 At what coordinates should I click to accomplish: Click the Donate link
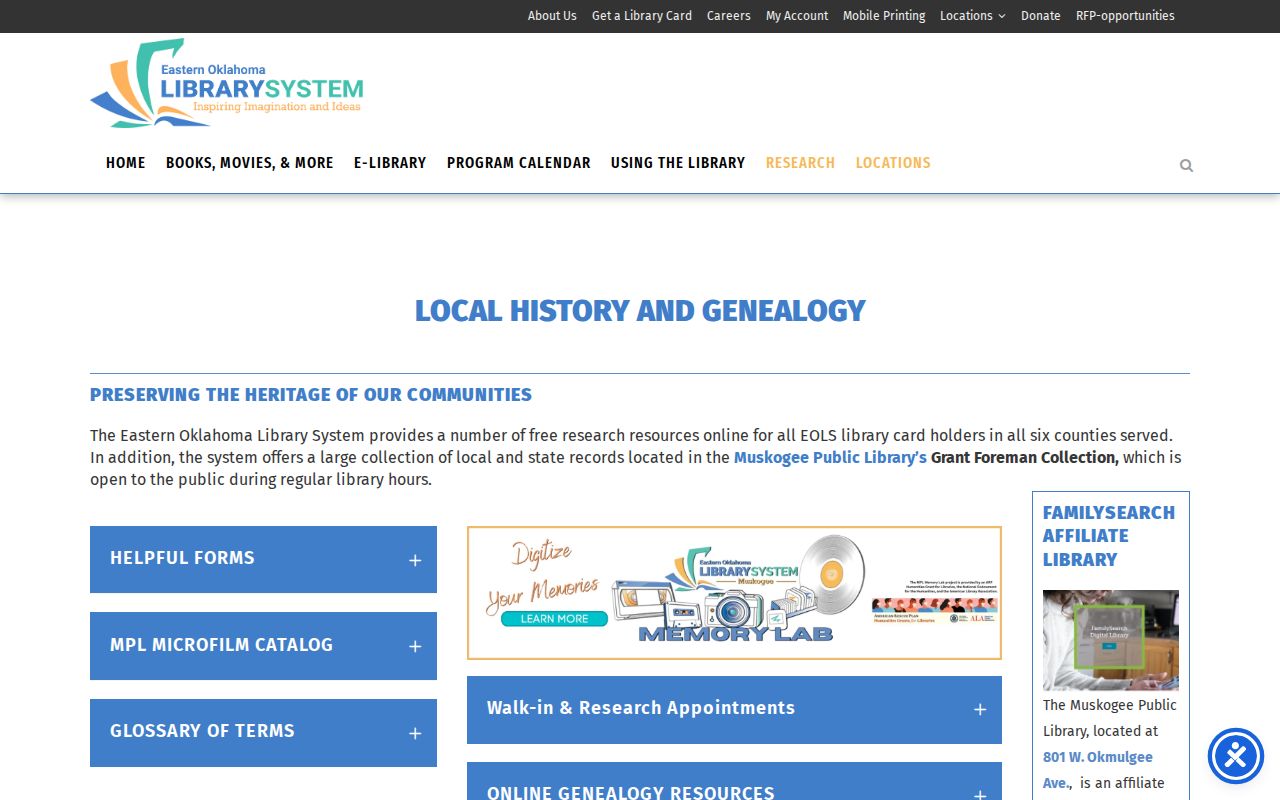1041,16
